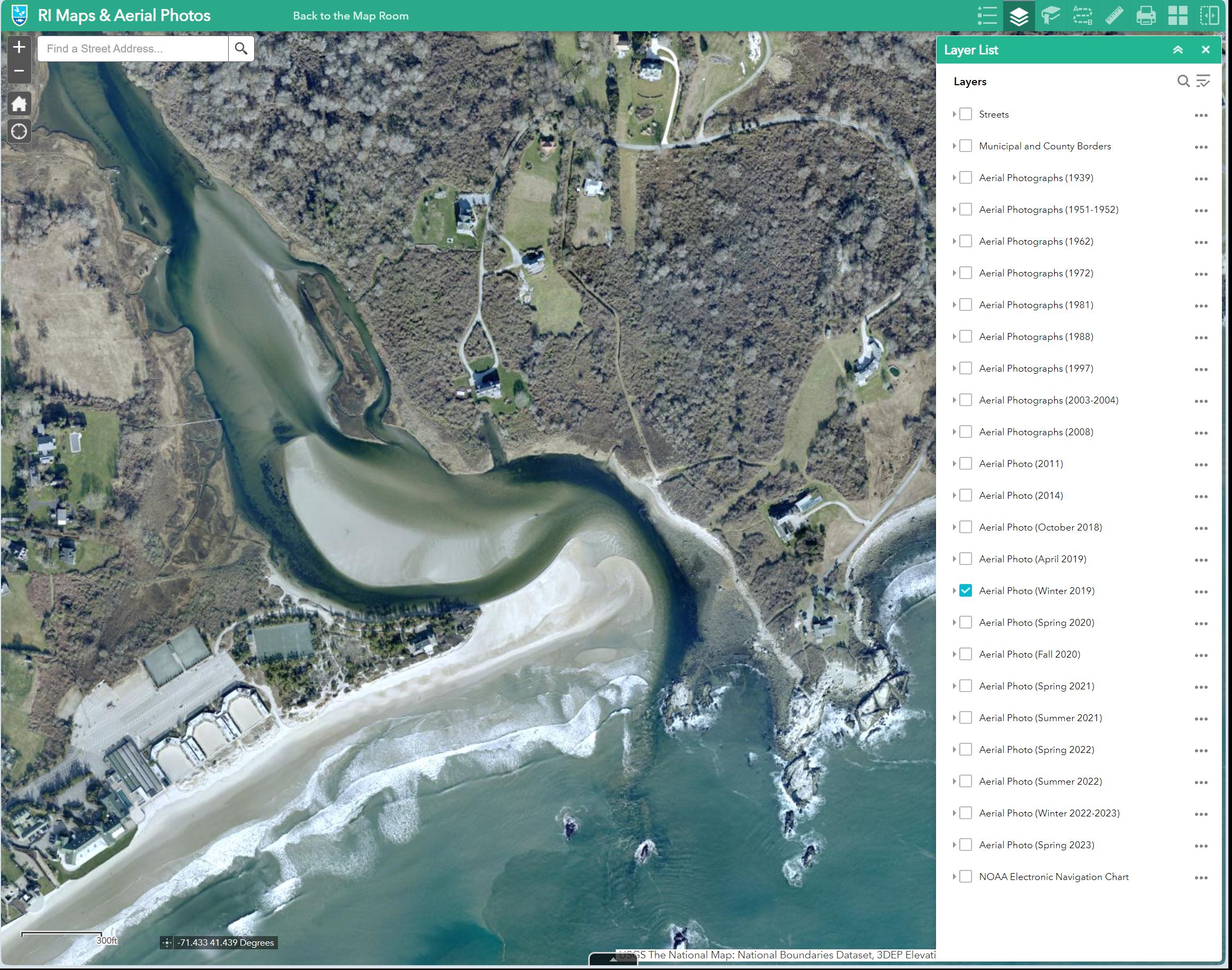
Task: Open the layer search magnifier in Layer List
Action: 1183,81
